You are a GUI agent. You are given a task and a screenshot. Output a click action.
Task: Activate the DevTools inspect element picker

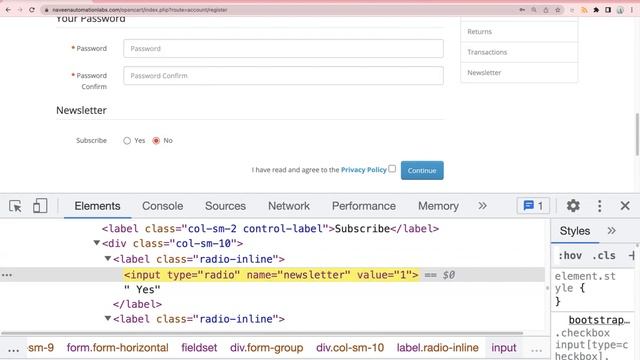pos(16,206)
